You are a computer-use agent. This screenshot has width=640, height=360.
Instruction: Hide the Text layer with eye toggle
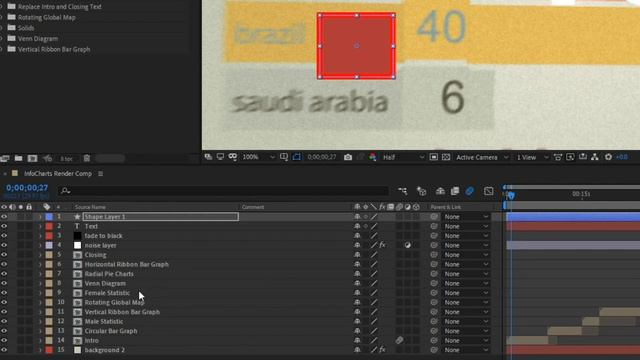(4, 226)
